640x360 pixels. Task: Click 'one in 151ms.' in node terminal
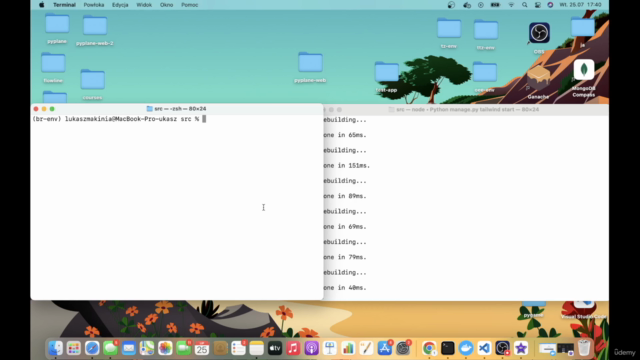click(347, 166)
